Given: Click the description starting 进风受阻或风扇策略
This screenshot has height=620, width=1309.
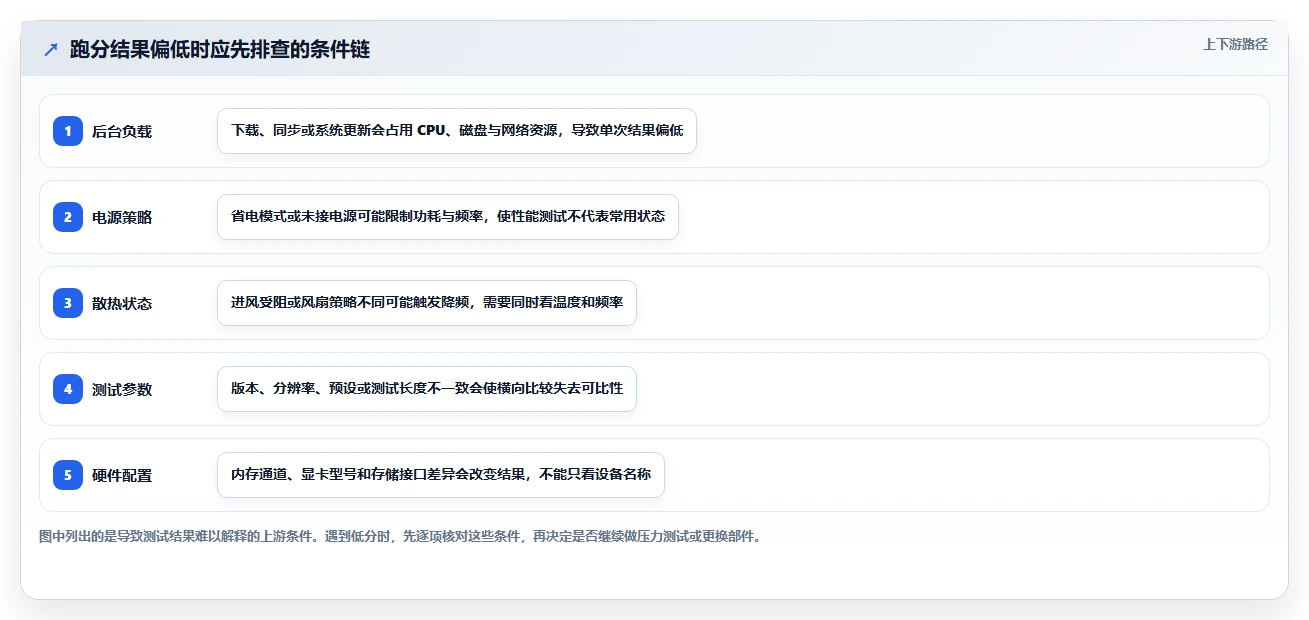Looking at the screenshot, I should (x=427, y=303).
